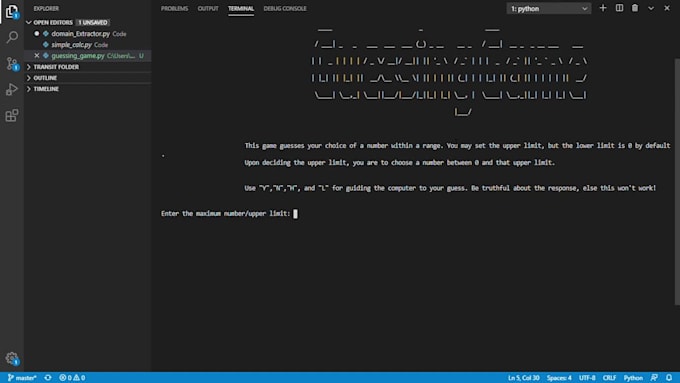This screenshot has height=383, width=680.
Task: Close the terminal panel
Action: [667, 8]
